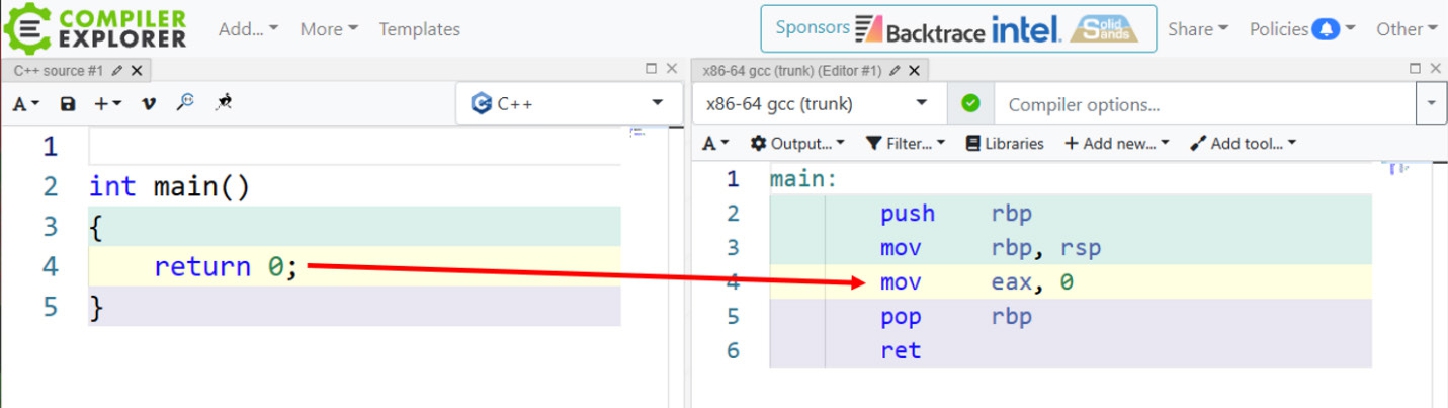
Task: Open CppInsights via the magnifier icon
Action: (x=185, y=102)
